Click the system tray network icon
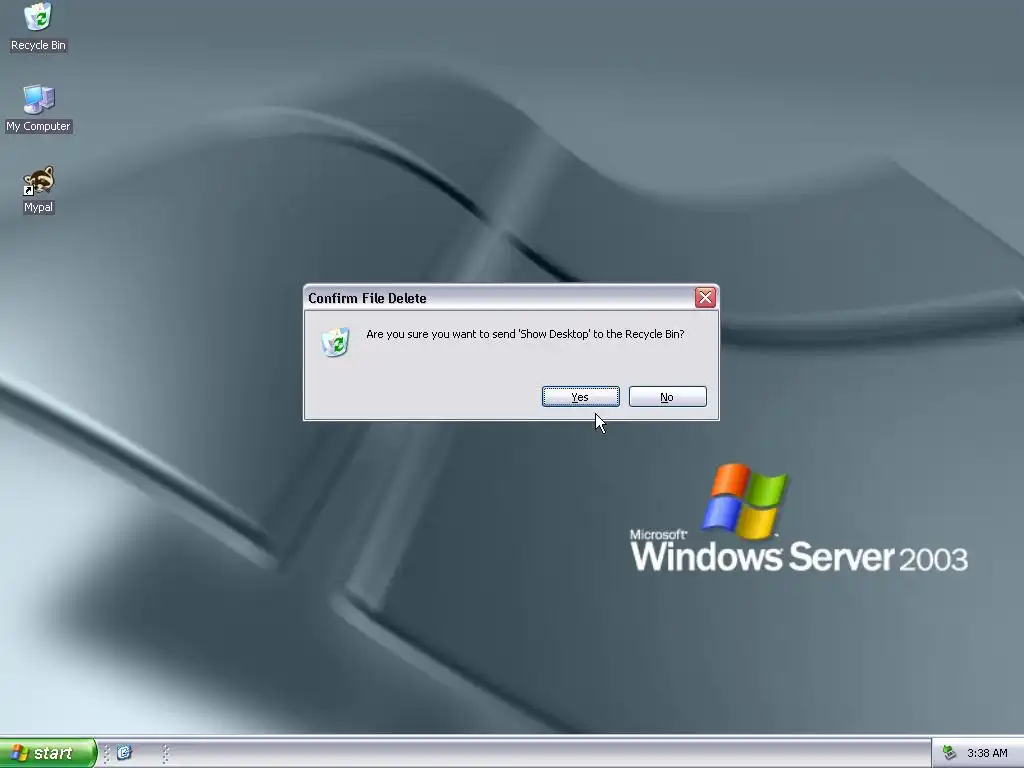 (x=950, y=753)
